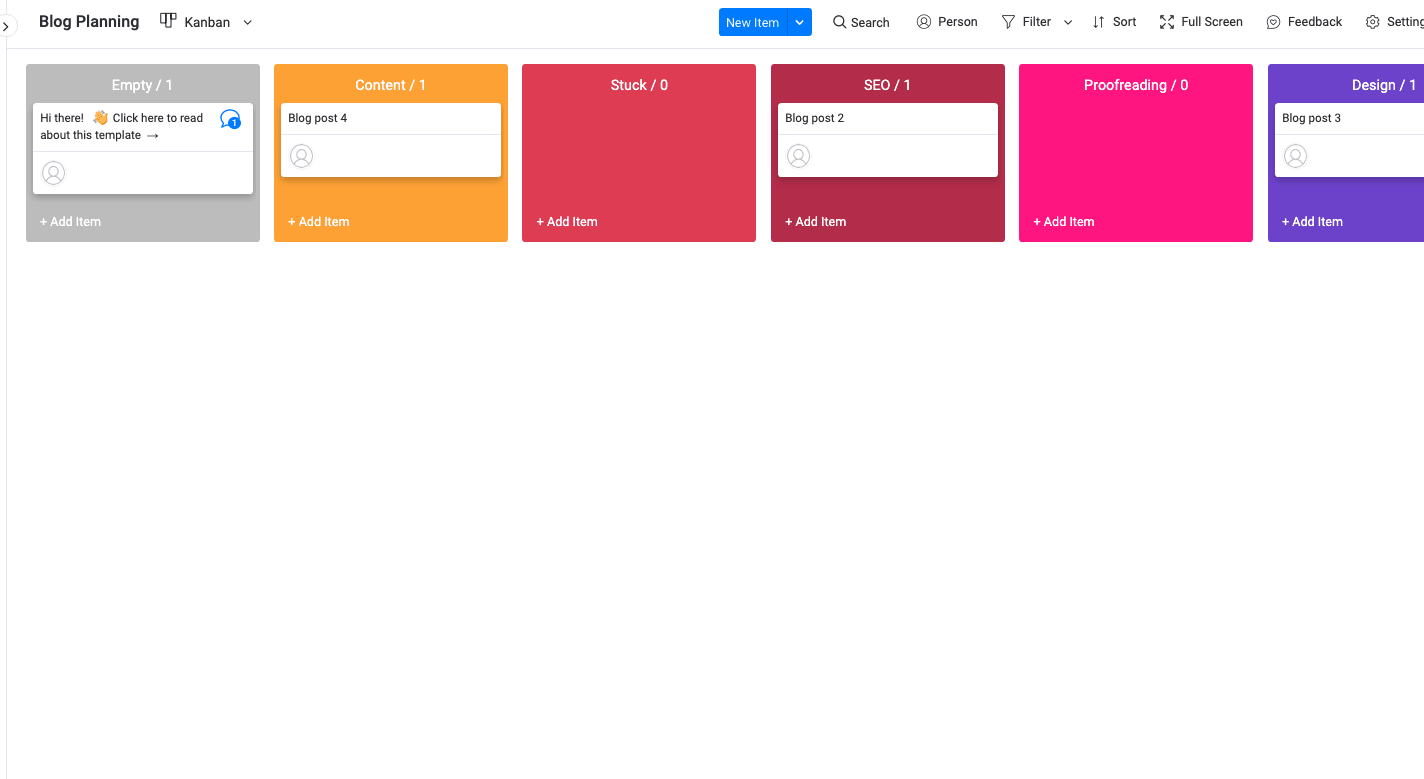
Task: Expand the New Item dropdown arrow
Action: (800, 22)
